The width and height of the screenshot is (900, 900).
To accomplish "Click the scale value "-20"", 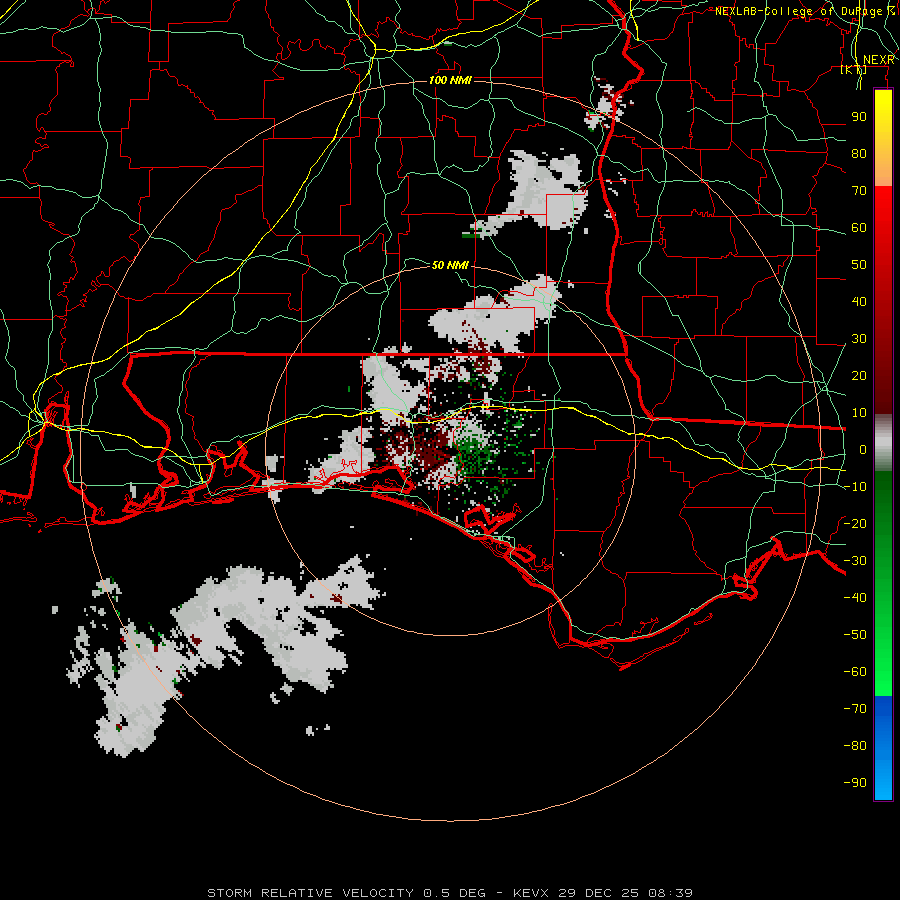I will pos(855,523).
